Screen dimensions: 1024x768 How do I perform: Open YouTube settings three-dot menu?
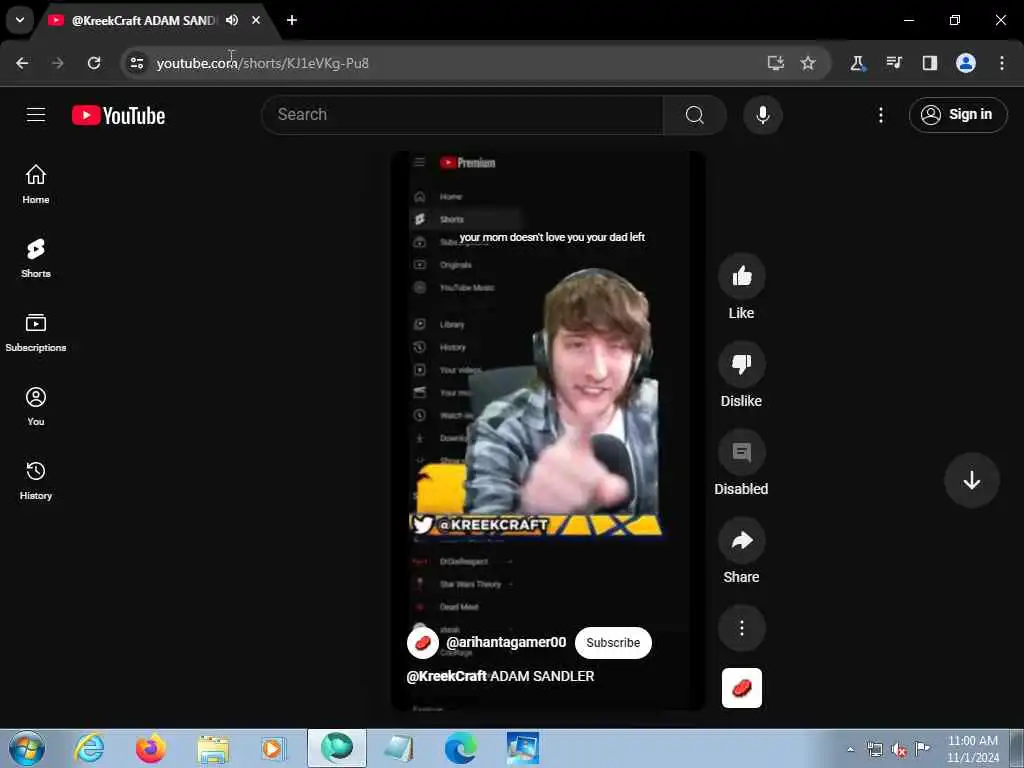pyautogui.click(x=881, y=115)
